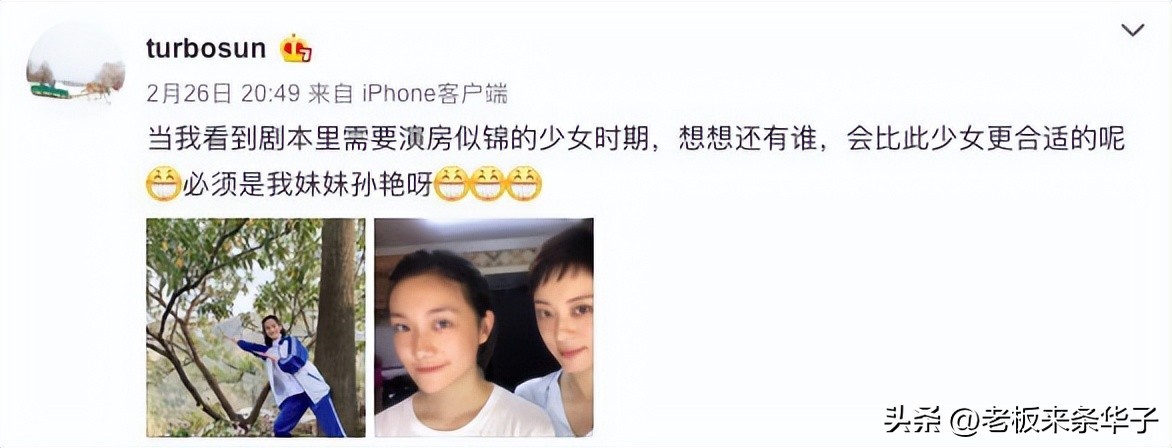Click the @老板来条华子 watermark text
Image resolution: width=1172 pixels, height=448 pixels.
tap(1055, 420)
